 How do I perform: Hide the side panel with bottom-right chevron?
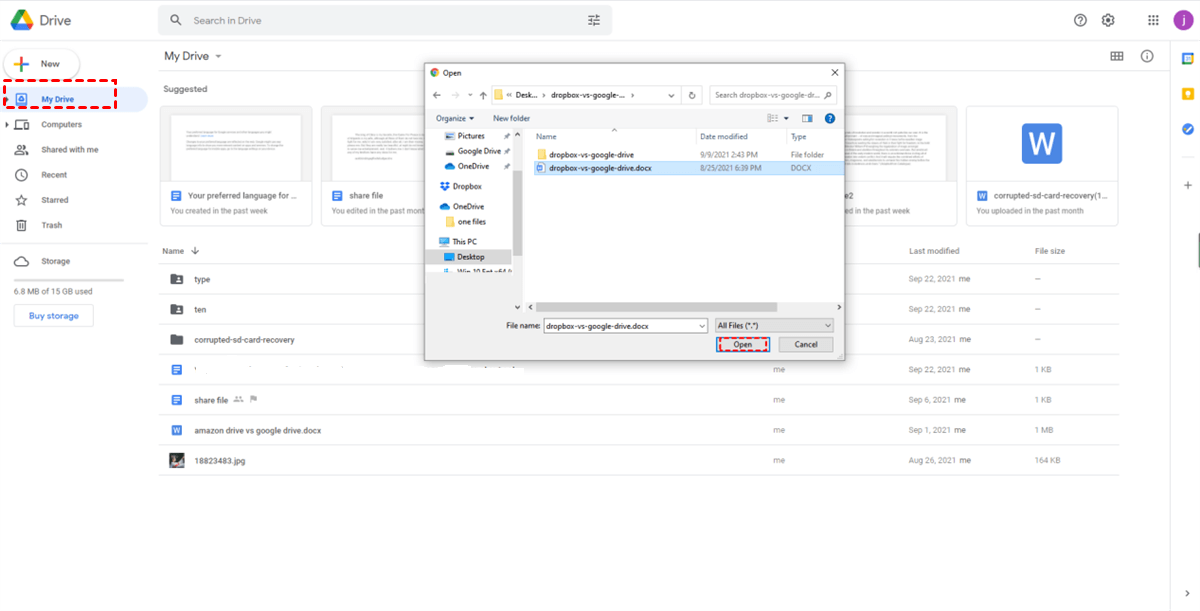point(1187,592)
